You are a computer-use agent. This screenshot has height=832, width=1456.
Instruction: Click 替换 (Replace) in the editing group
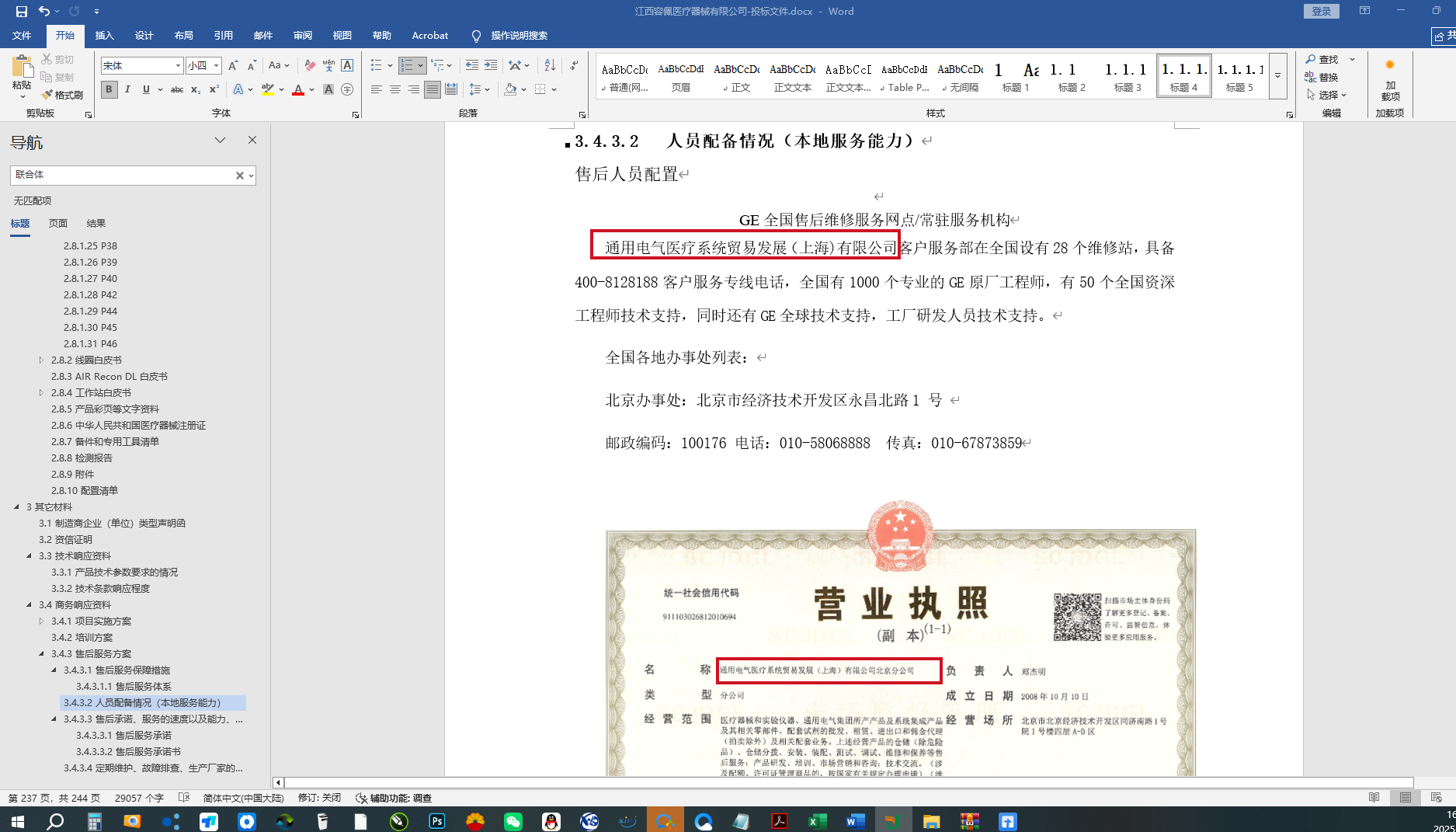pos(1323,78)
